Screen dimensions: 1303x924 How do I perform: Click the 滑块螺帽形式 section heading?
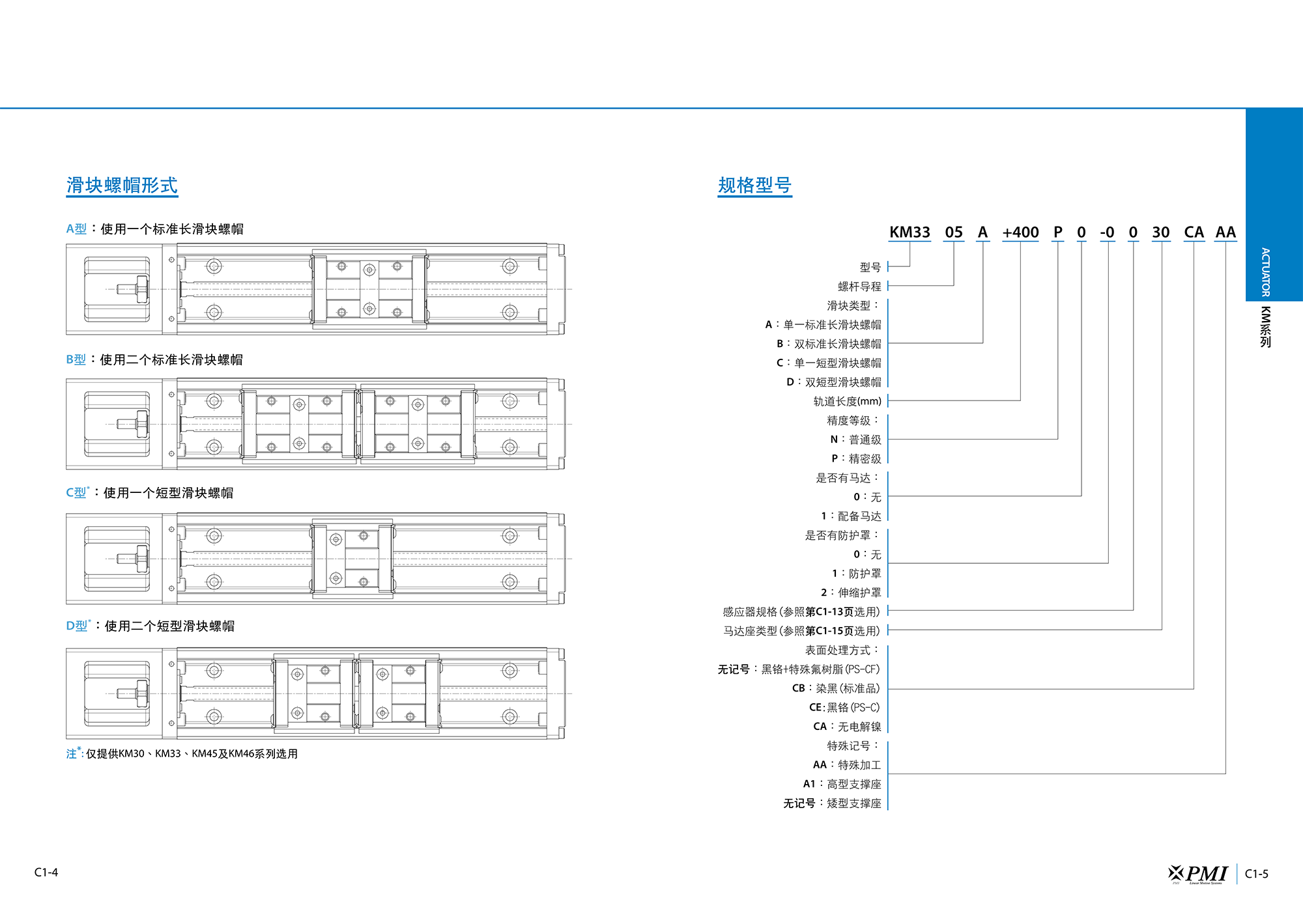click(x=122, y=185)
